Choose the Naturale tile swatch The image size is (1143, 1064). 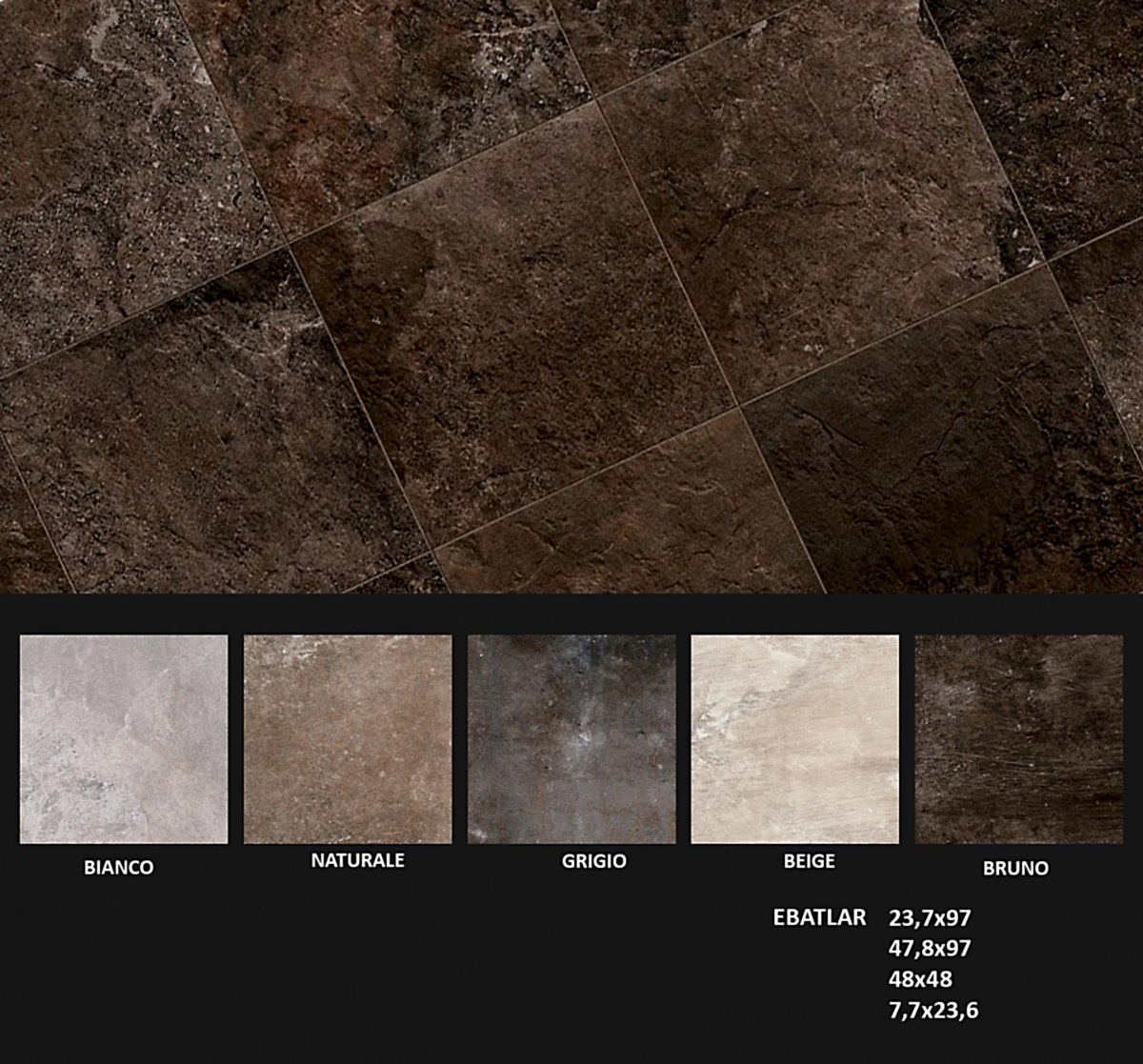[x=348, y=739]
